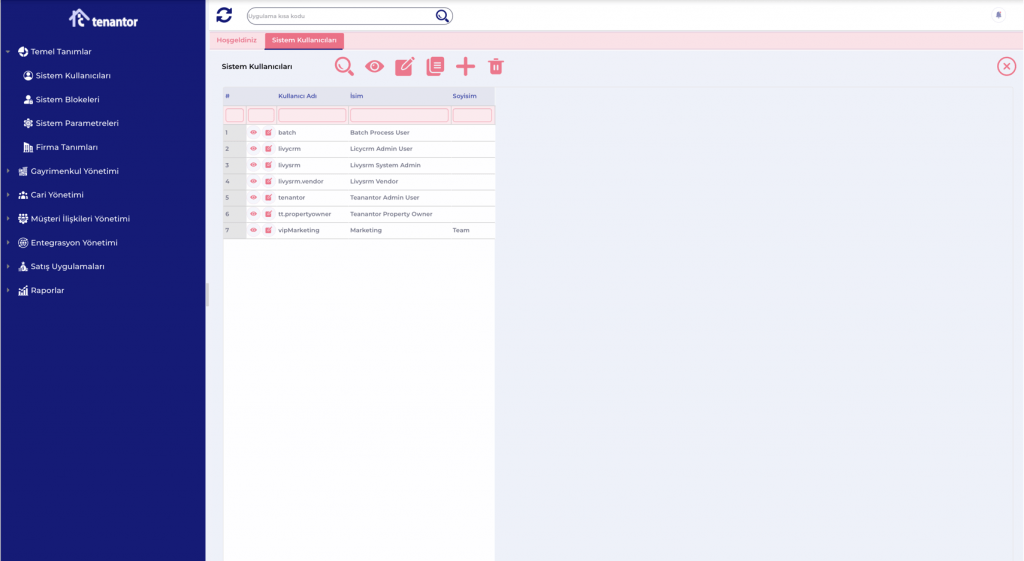Viewport: 1024px width, 561px height.
Task: Expand the Raporlar section
Action: pos(47,291)
